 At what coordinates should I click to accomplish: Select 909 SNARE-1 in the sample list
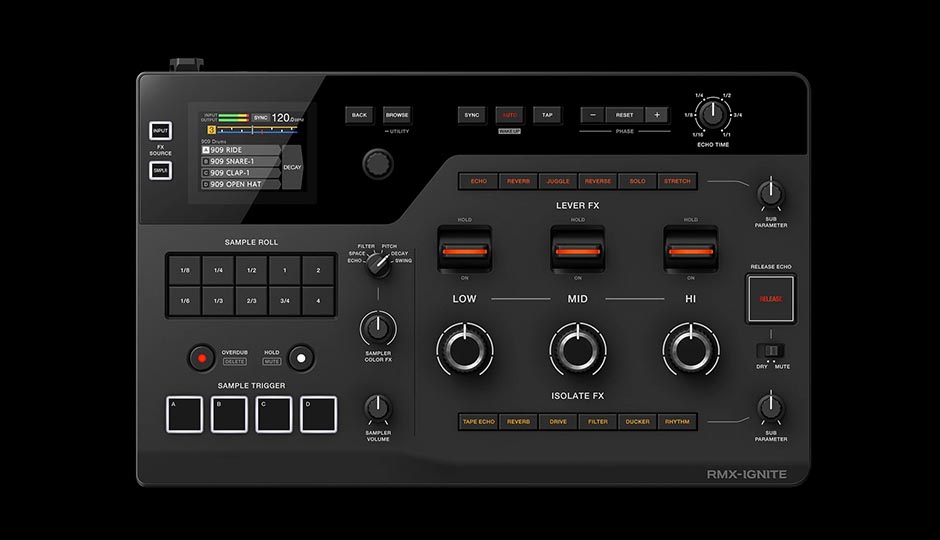(240, 161)
